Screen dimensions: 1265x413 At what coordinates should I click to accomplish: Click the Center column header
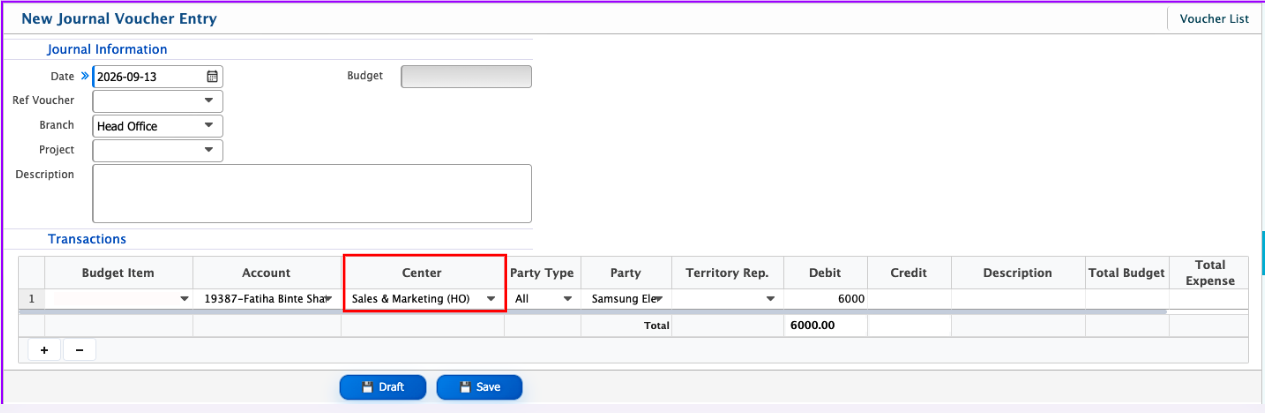pos(422,273)
